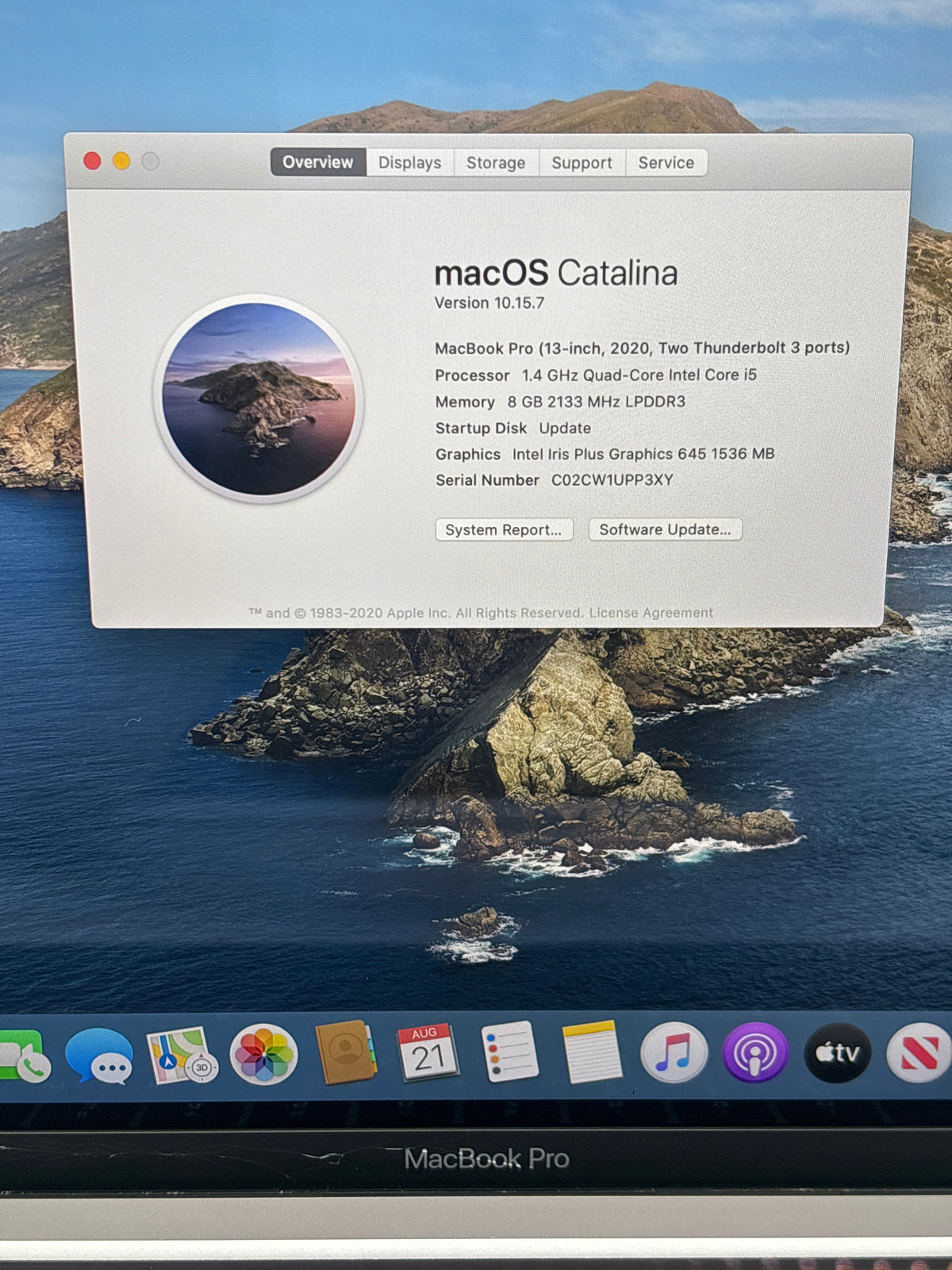Click serial number C02CW1UPP3XY

[x=612, y=480]
